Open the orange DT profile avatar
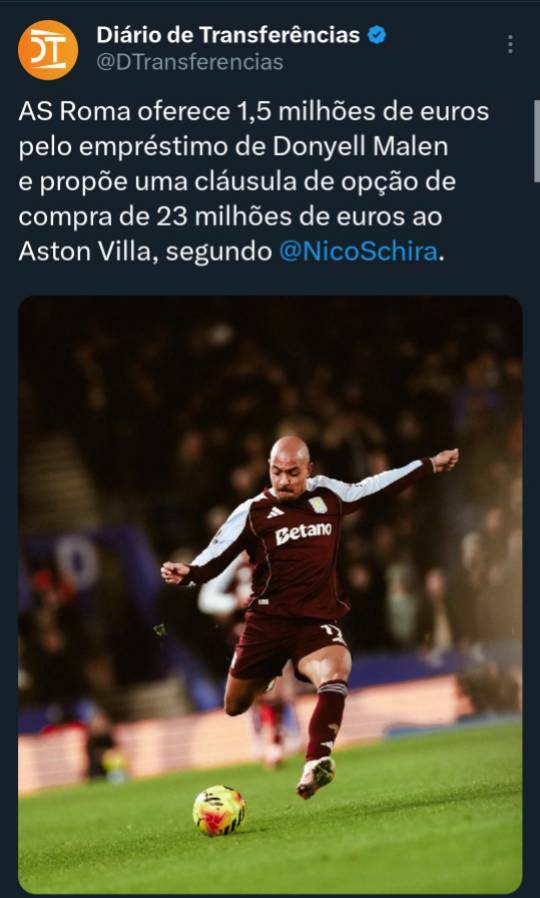This screenshot has height=898, width=540. click(48, 50)
